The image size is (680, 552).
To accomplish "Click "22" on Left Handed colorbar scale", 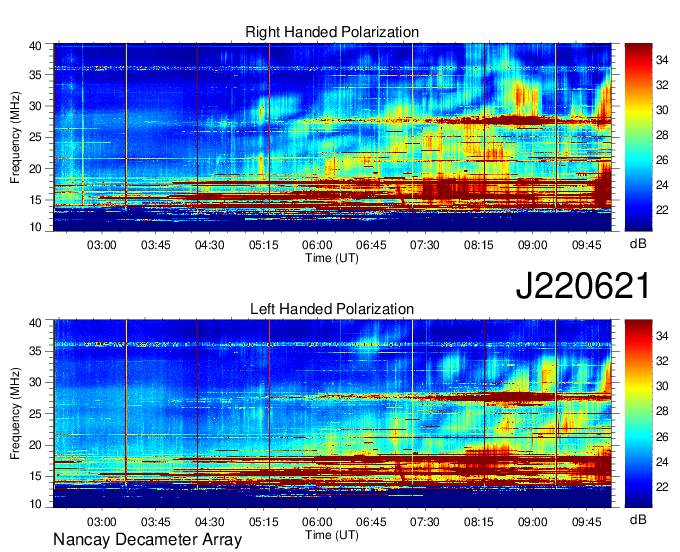I will (662, 487).
